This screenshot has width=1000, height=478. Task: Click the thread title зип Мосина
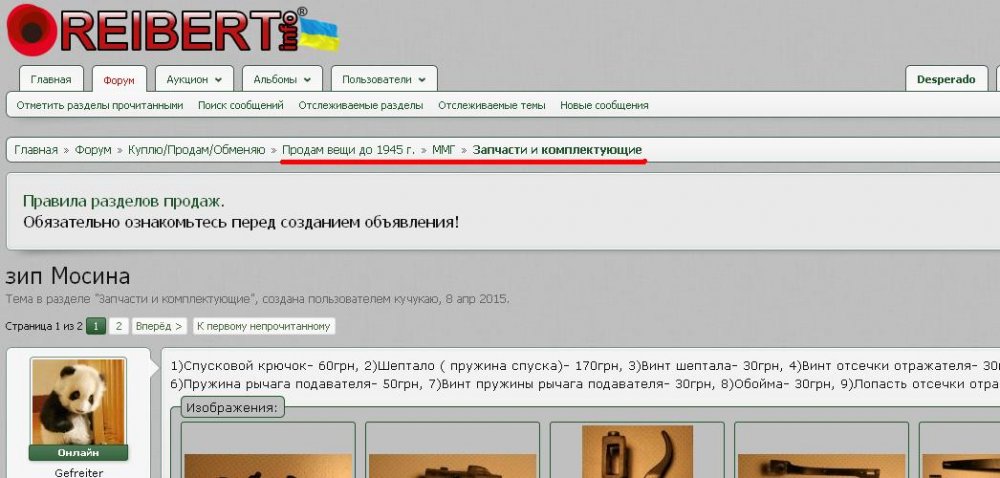(x=68, y=277)
